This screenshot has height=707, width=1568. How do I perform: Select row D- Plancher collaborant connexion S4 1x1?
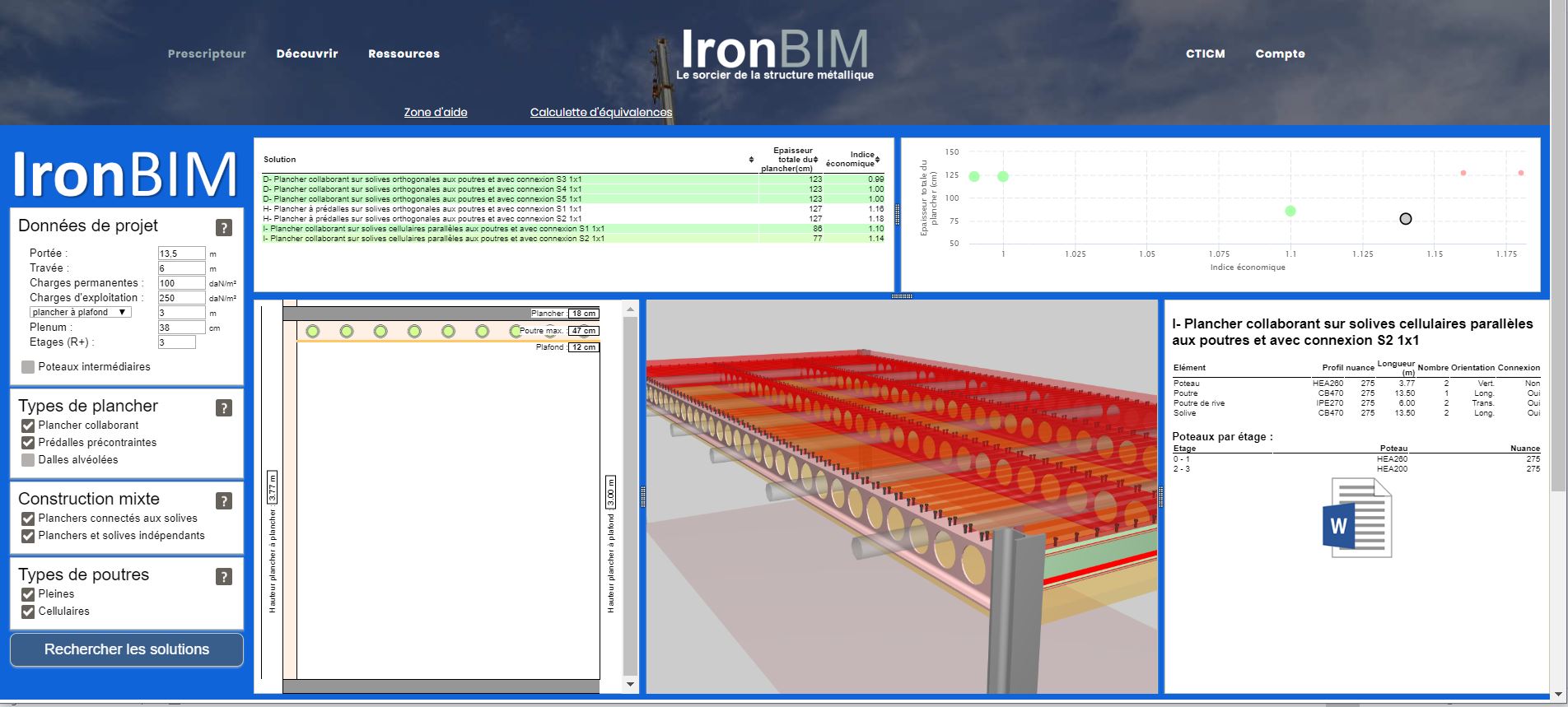coord(573,189)
